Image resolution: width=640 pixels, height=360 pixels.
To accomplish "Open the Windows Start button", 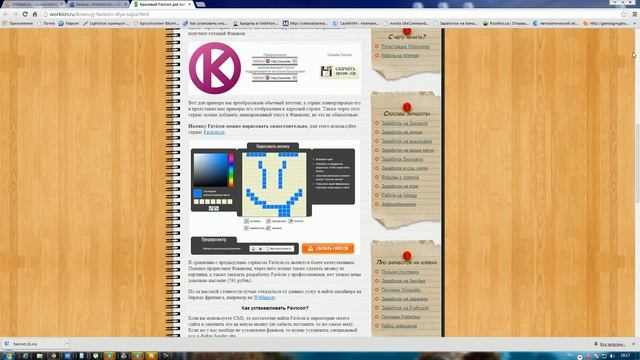I will point(8,356).
